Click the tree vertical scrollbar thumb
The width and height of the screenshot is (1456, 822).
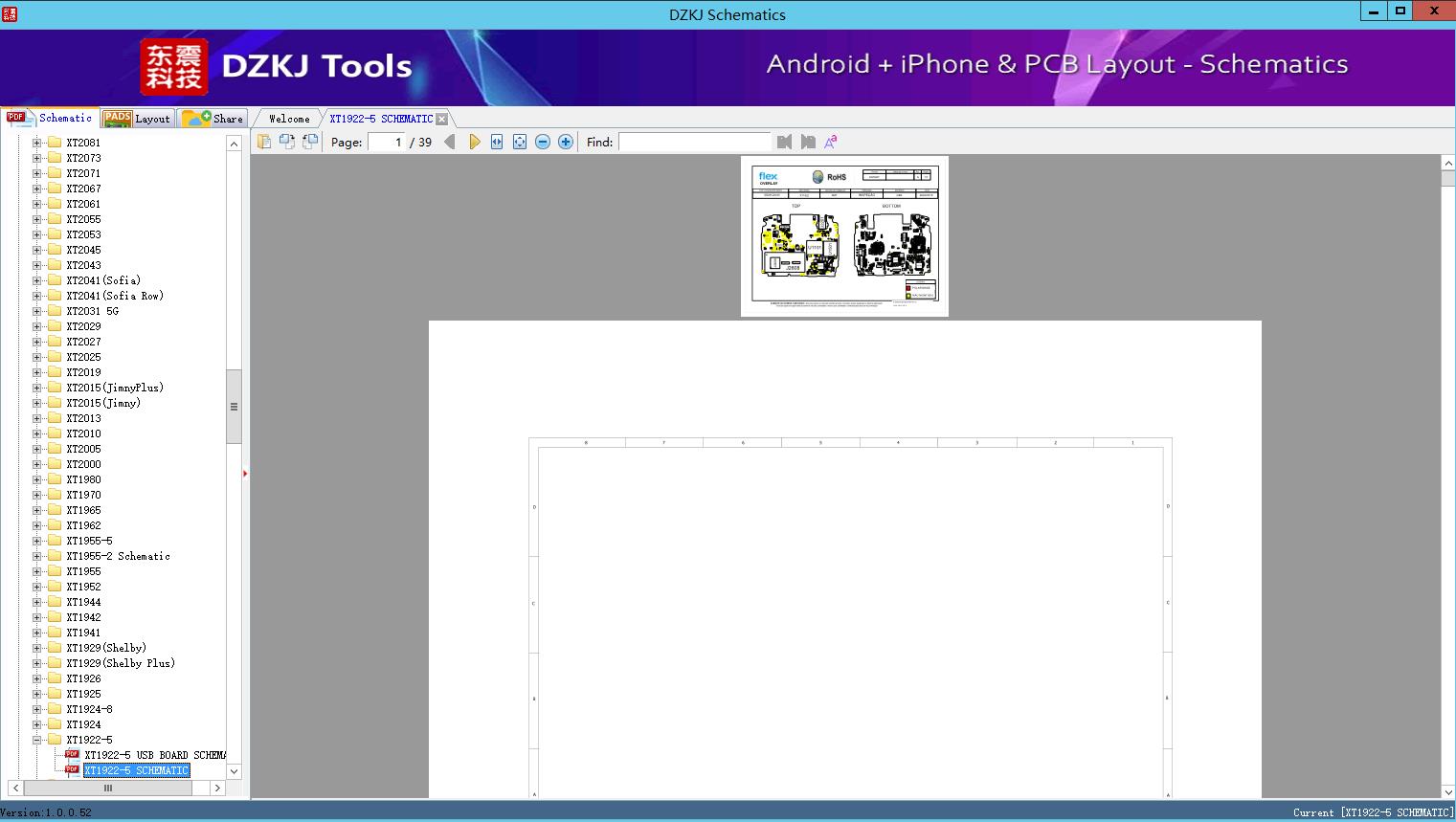[234, 407]
